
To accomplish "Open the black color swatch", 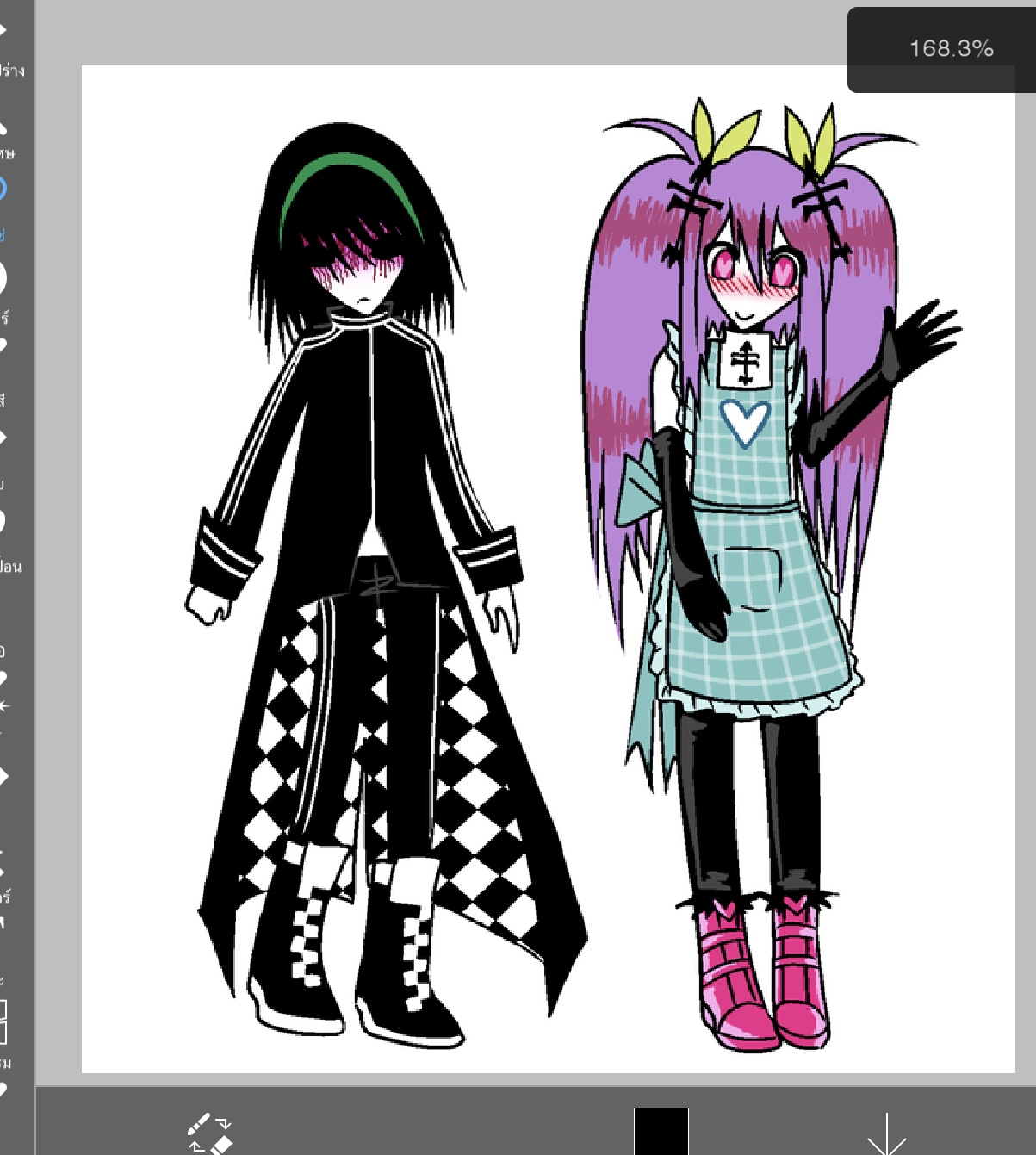I will (x=661, y=1132).
